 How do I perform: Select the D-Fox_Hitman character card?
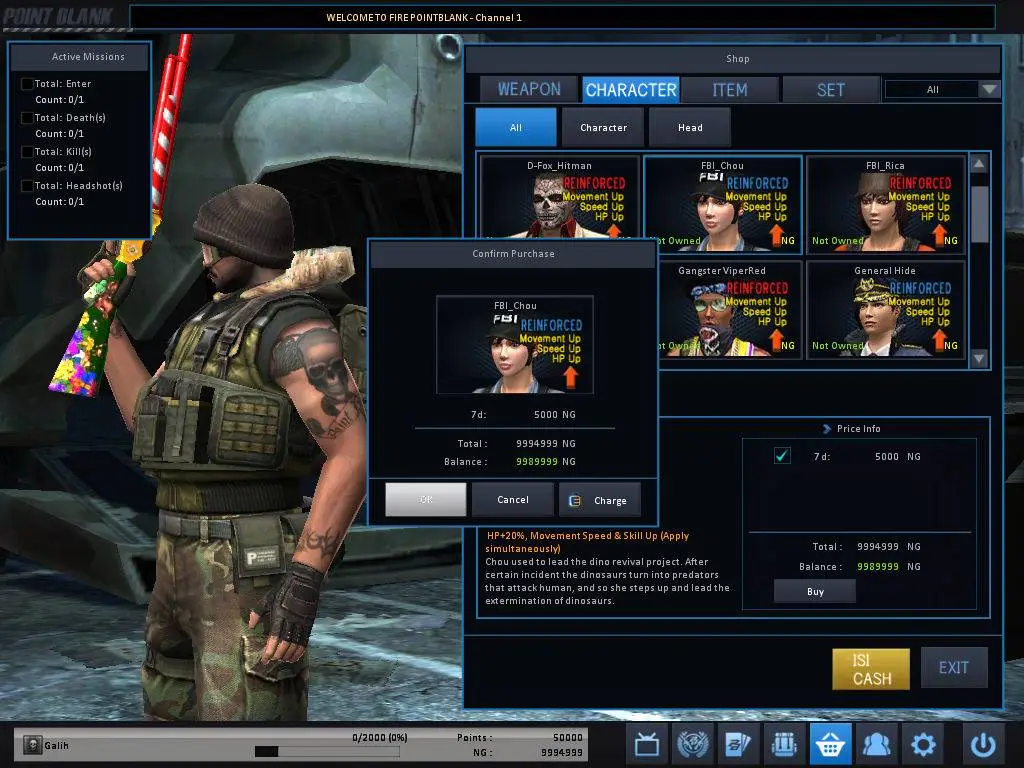click(x=560, y=197)
